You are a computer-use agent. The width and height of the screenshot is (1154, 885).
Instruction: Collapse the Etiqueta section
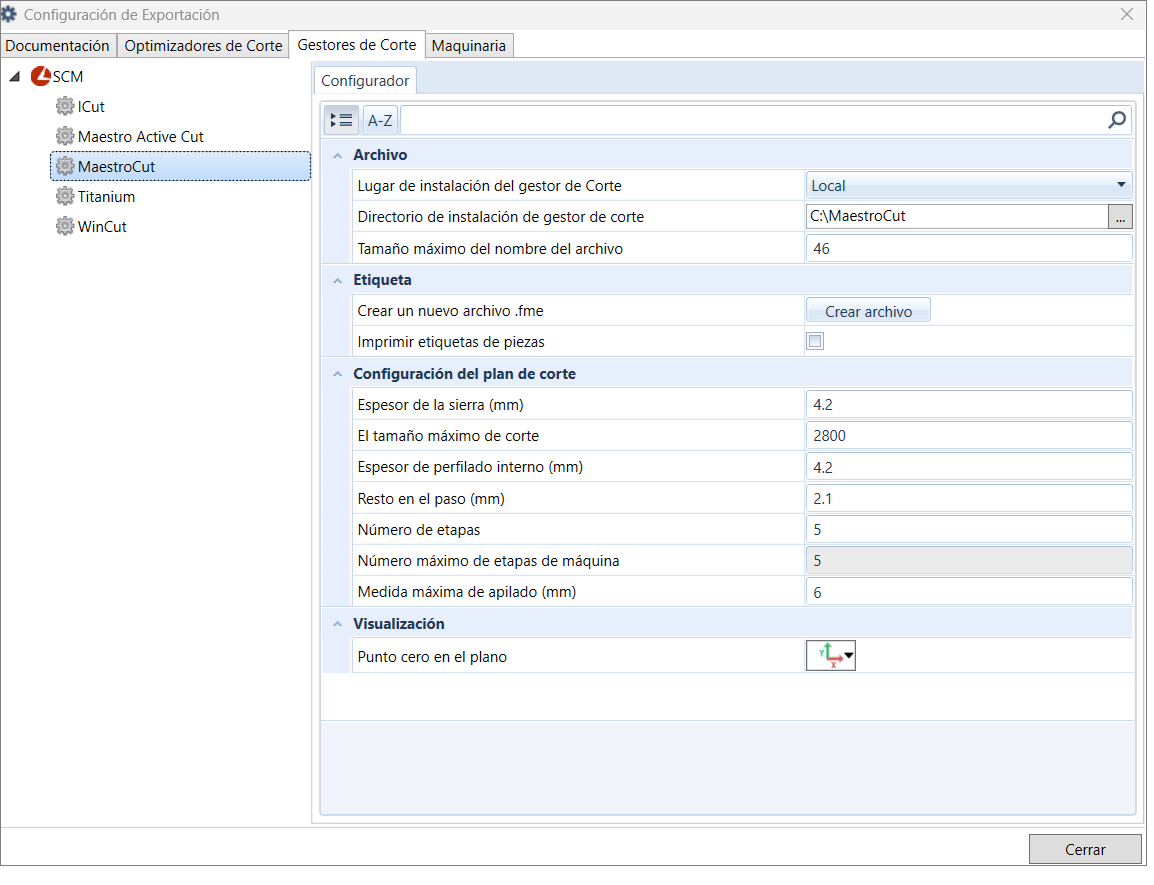pos(339,282)
